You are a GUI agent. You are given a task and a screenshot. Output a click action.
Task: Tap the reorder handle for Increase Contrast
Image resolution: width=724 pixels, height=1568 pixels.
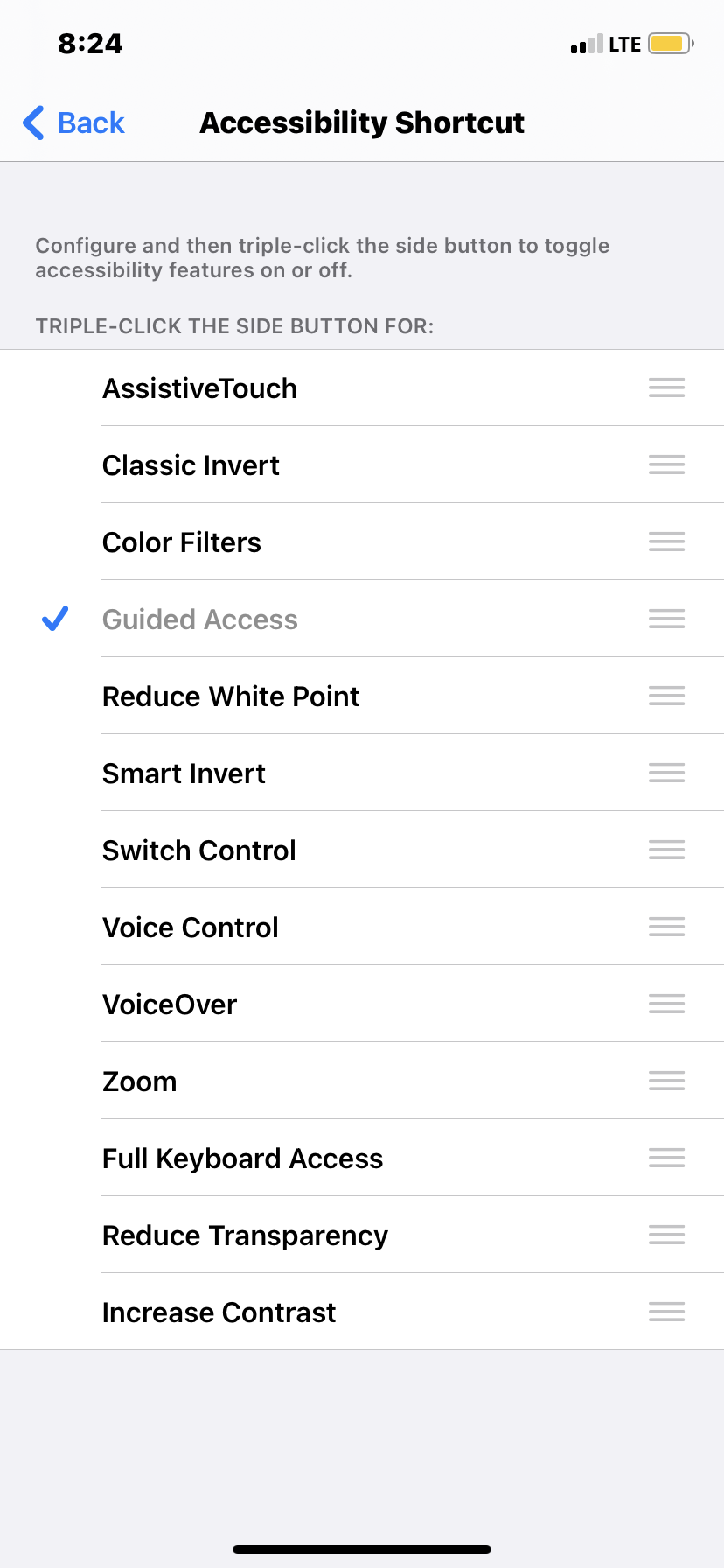pyautogui.click(x=666, y=1312)
